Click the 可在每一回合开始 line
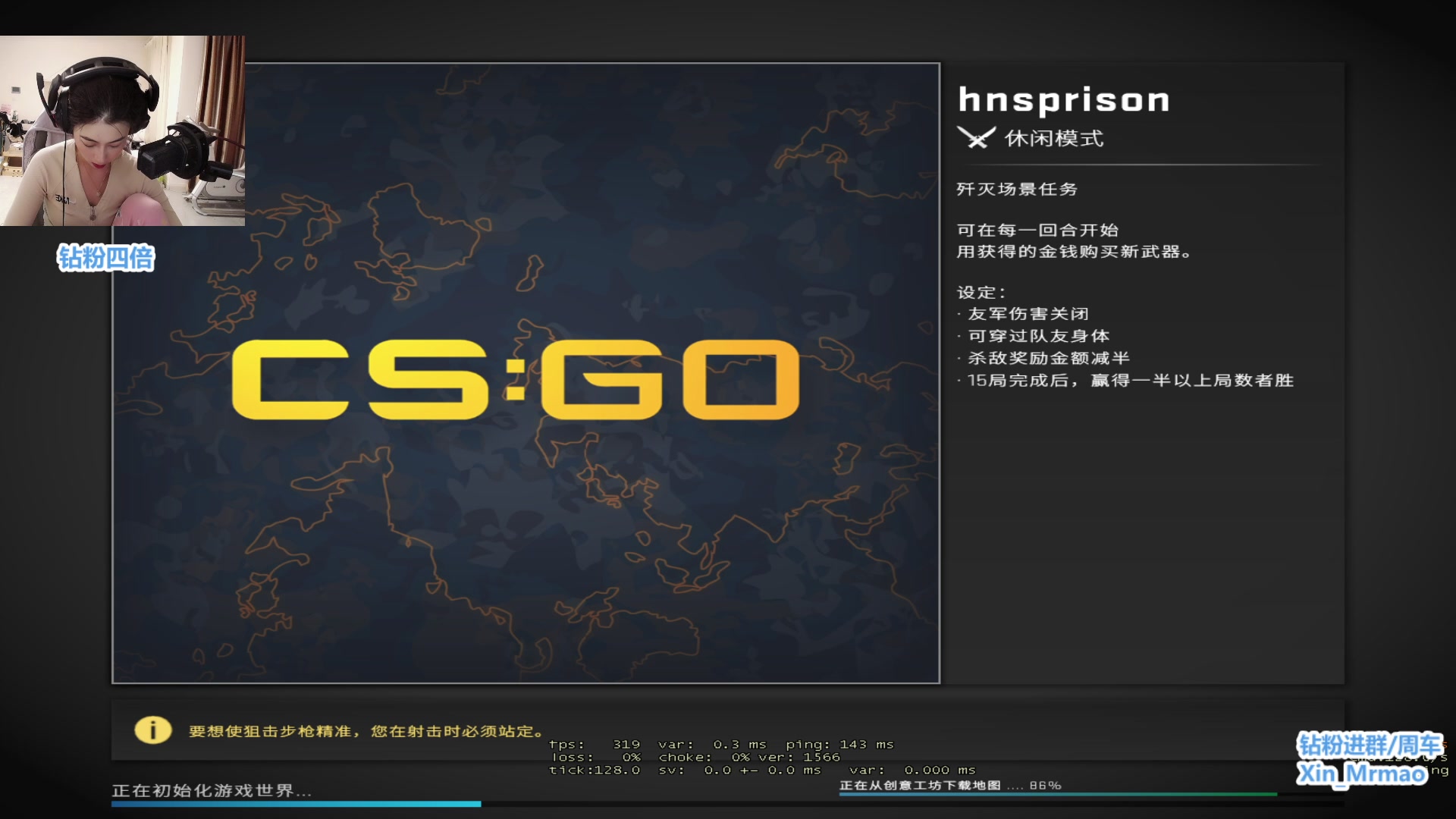Image resolution: width=1456 pixels, height=819 pixels. [x=1037, y=230]
